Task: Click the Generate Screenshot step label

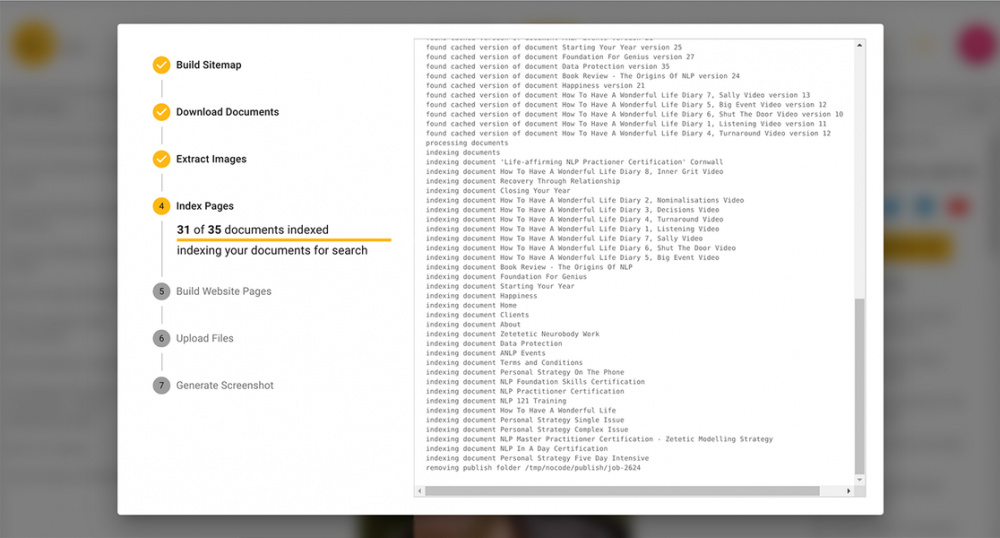Action: [x=224, y=385]
